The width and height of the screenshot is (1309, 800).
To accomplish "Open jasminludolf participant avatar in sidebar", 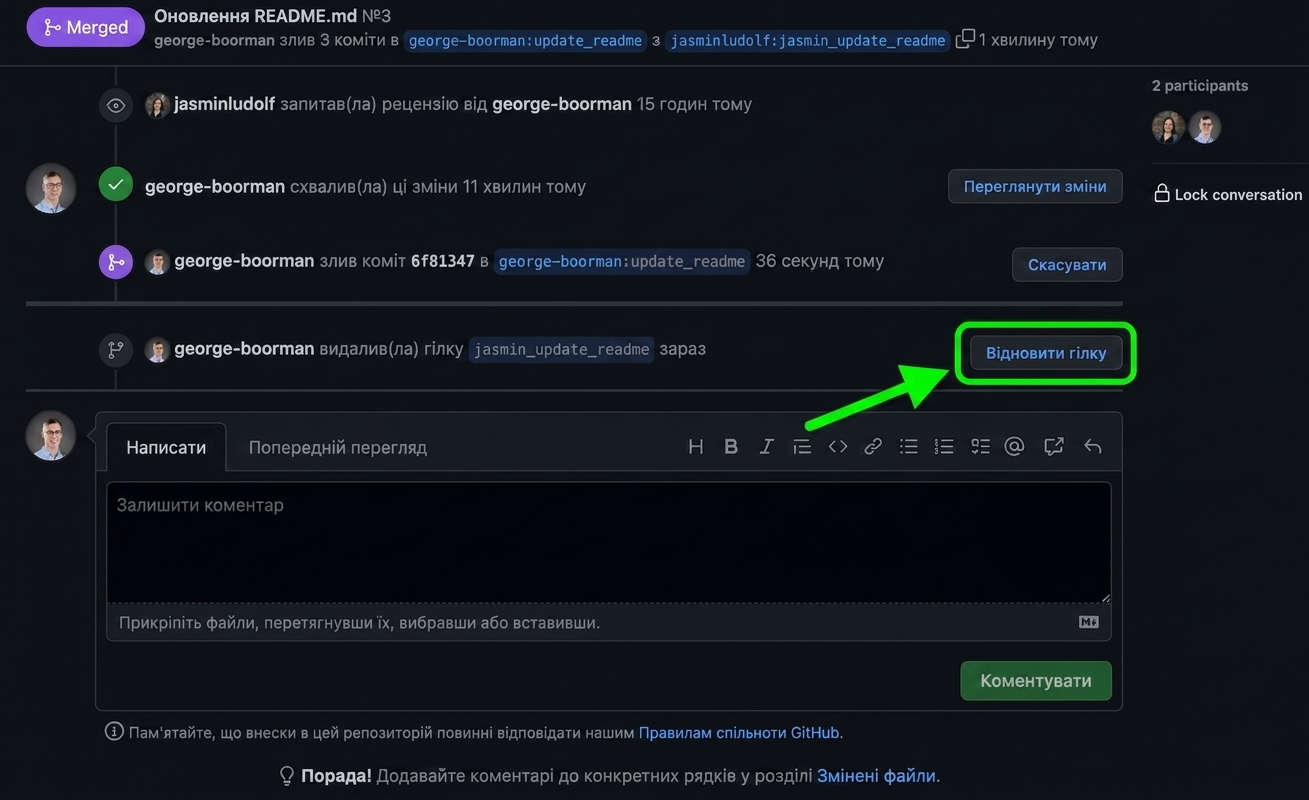I will (1168, 127).
